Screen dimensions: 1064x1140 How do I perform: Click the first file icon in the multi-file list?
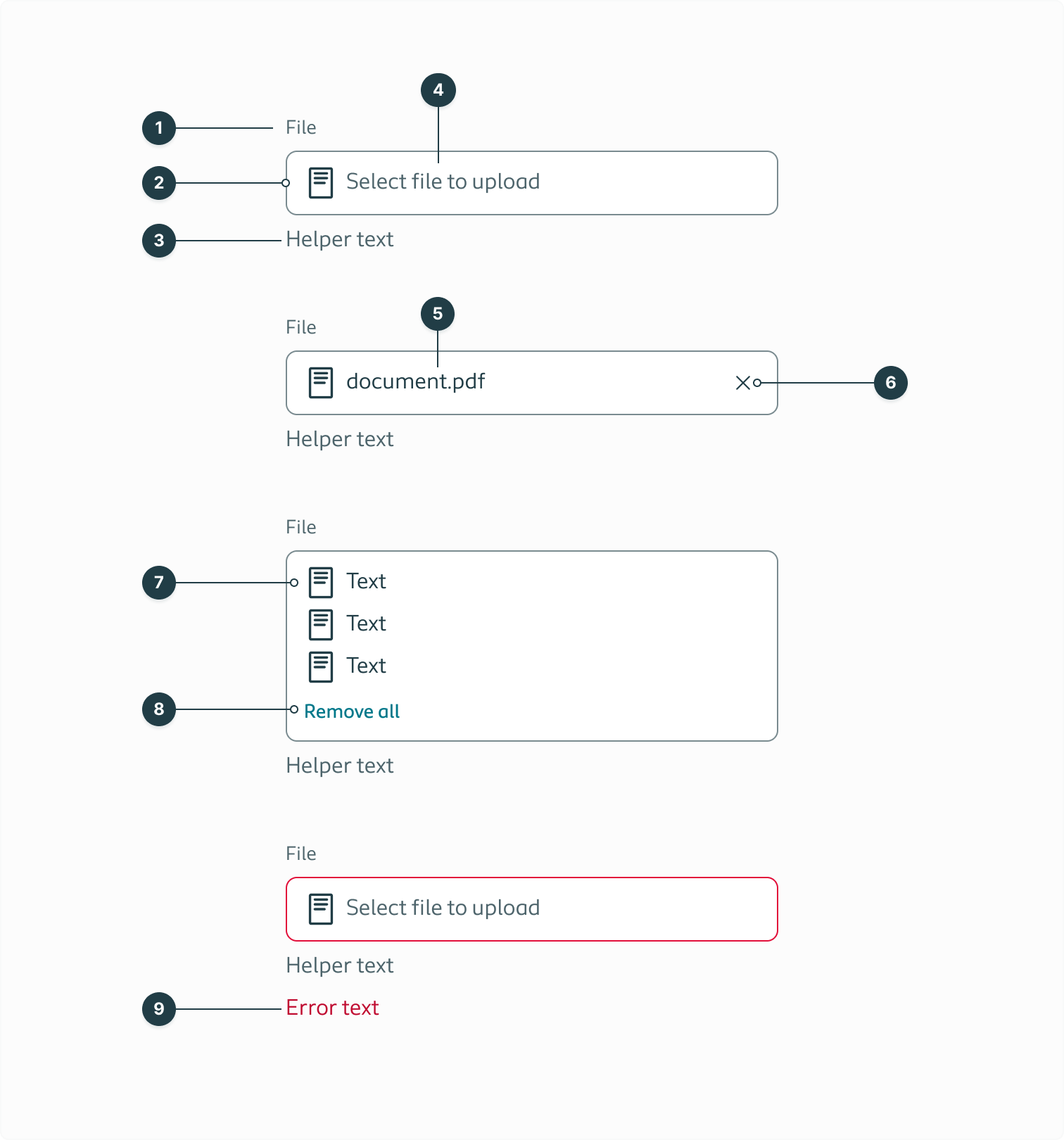321,581
